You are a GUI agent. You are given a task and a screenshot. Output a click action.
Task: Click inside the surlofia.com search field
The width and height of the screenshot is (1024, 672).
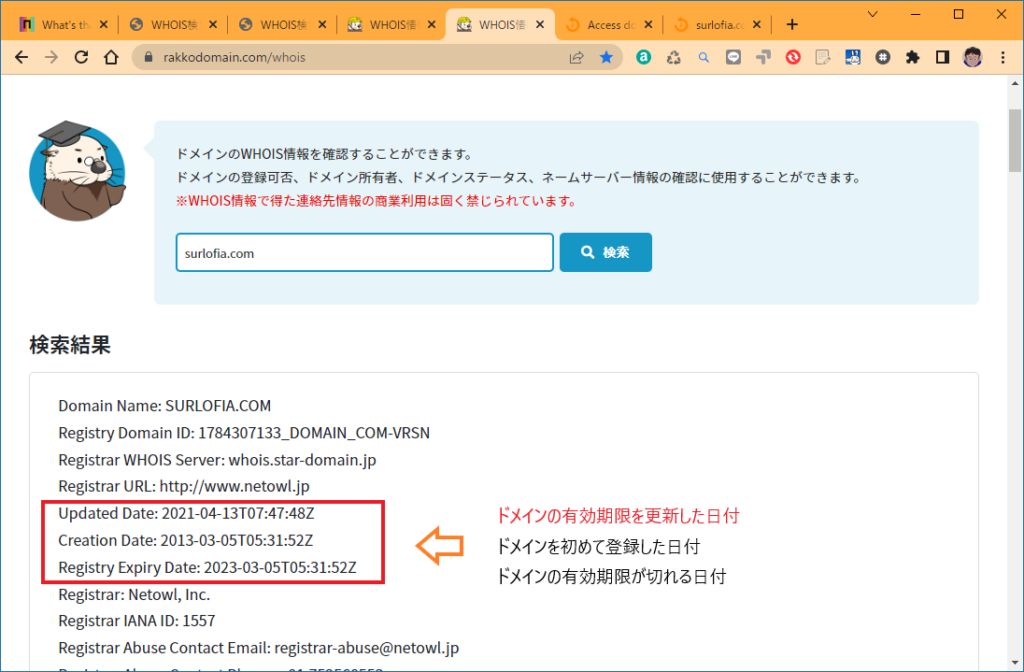coord(363,252)
